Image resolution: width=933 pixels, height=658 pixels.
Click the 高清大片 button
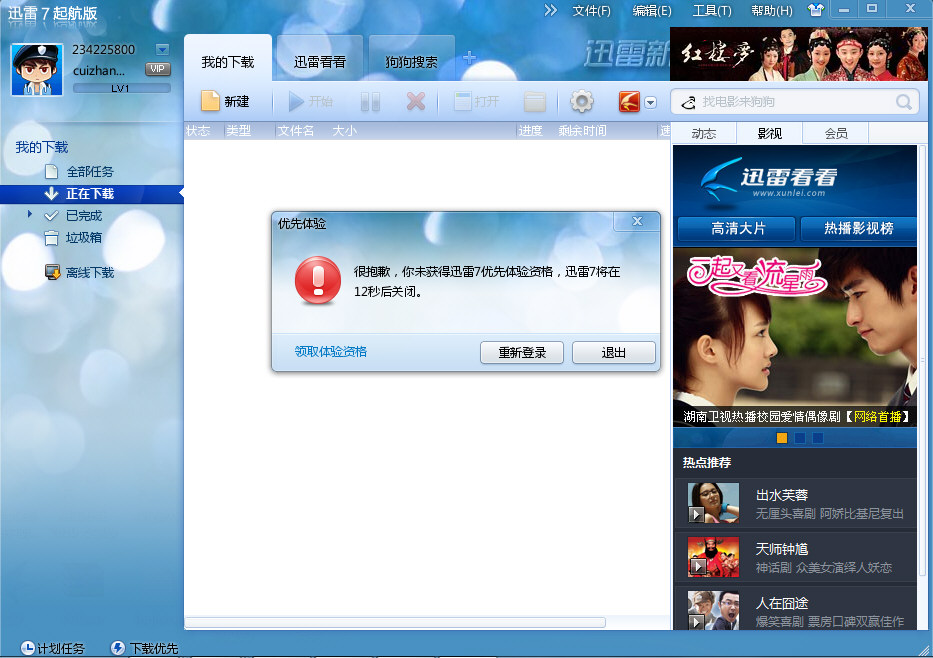click(x=737, y=228)
